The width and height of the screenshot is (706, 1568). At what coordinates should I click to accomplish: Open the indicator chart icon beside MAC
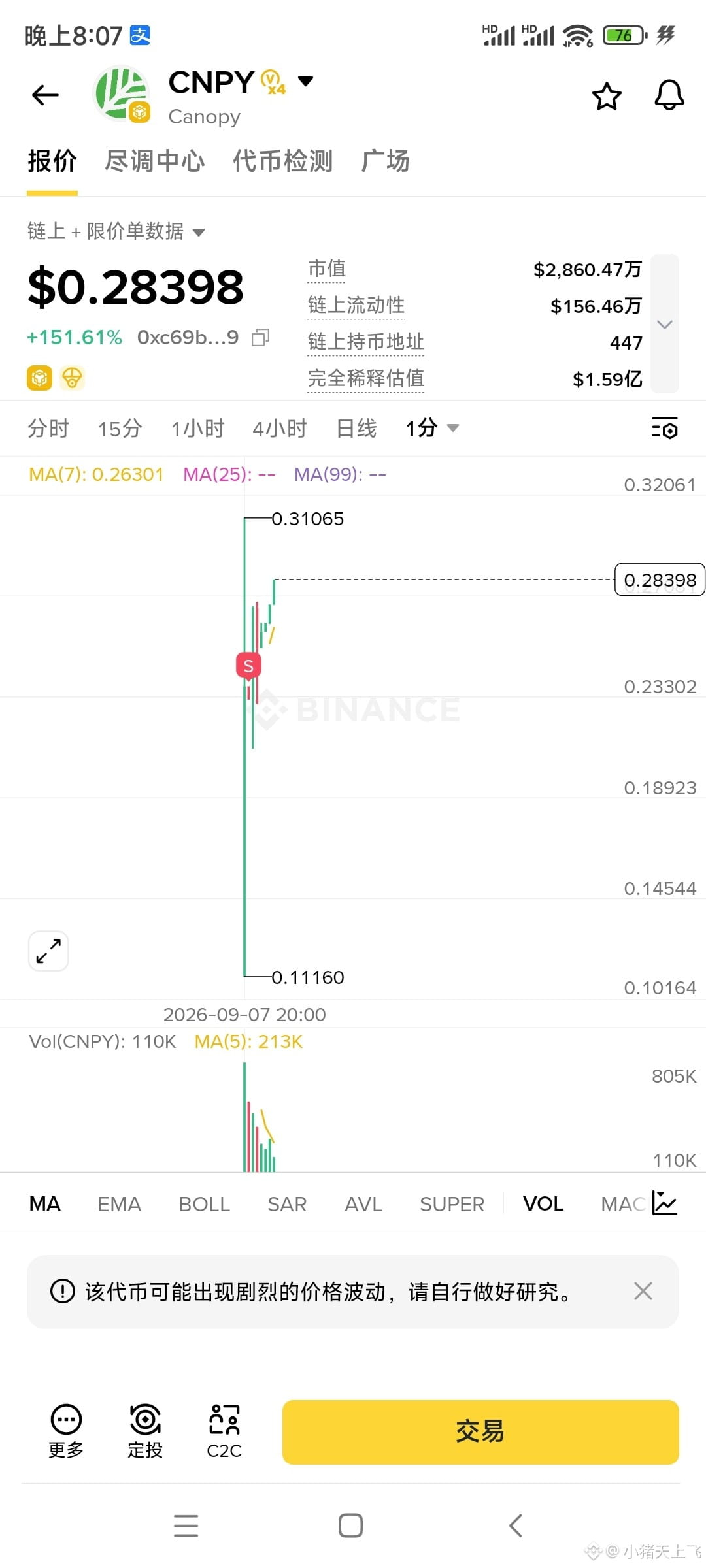(x=665, y=1203)
